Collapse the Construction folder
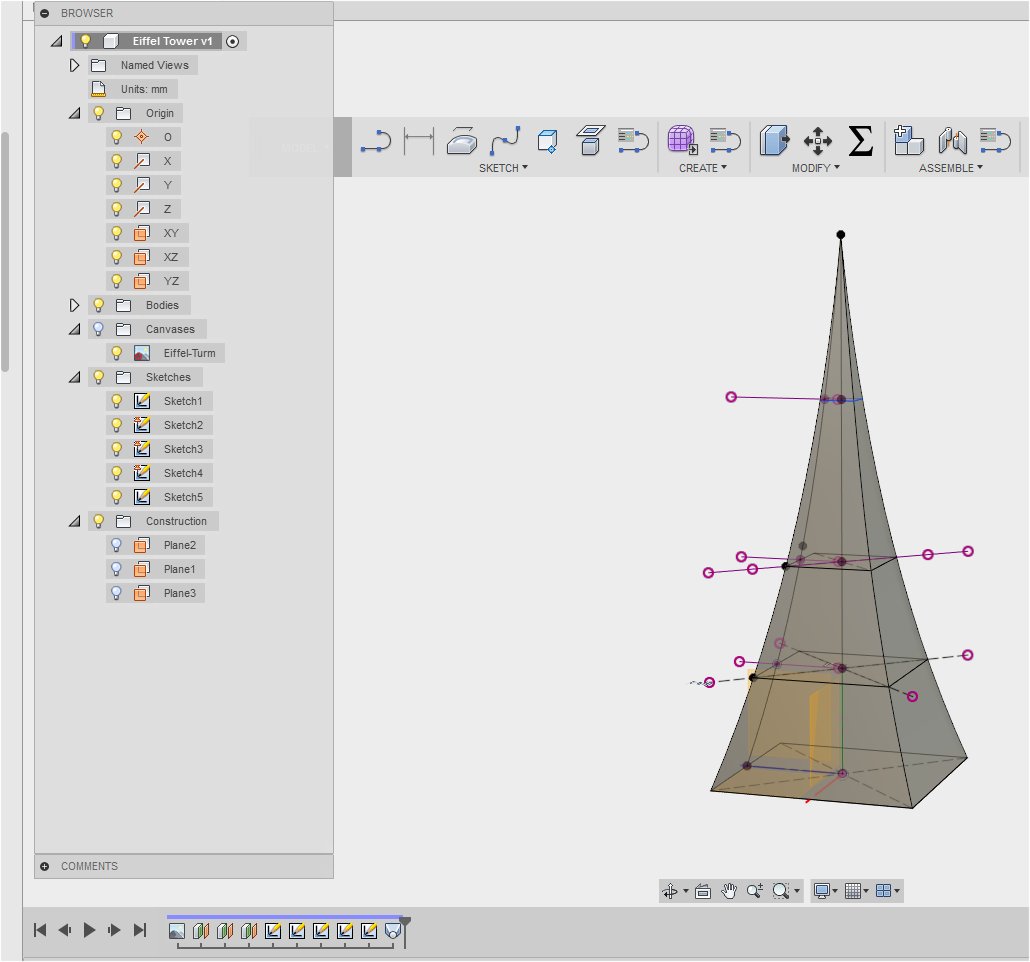 (75, 521)
